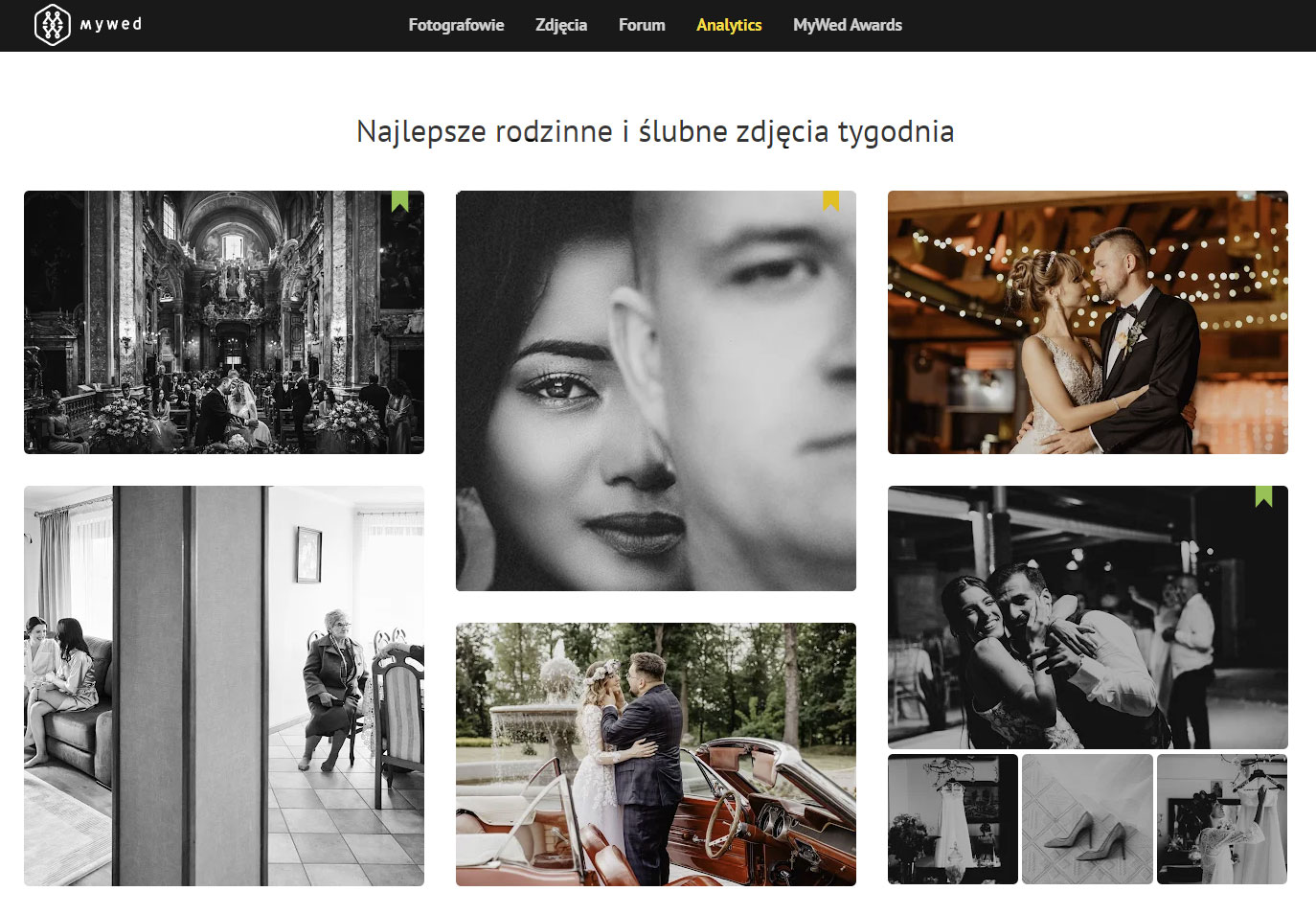Select the dresses on hangers small thumbnail
Image resolution: width=1316 pixels, height=914 pixels.
(1221, 818)
